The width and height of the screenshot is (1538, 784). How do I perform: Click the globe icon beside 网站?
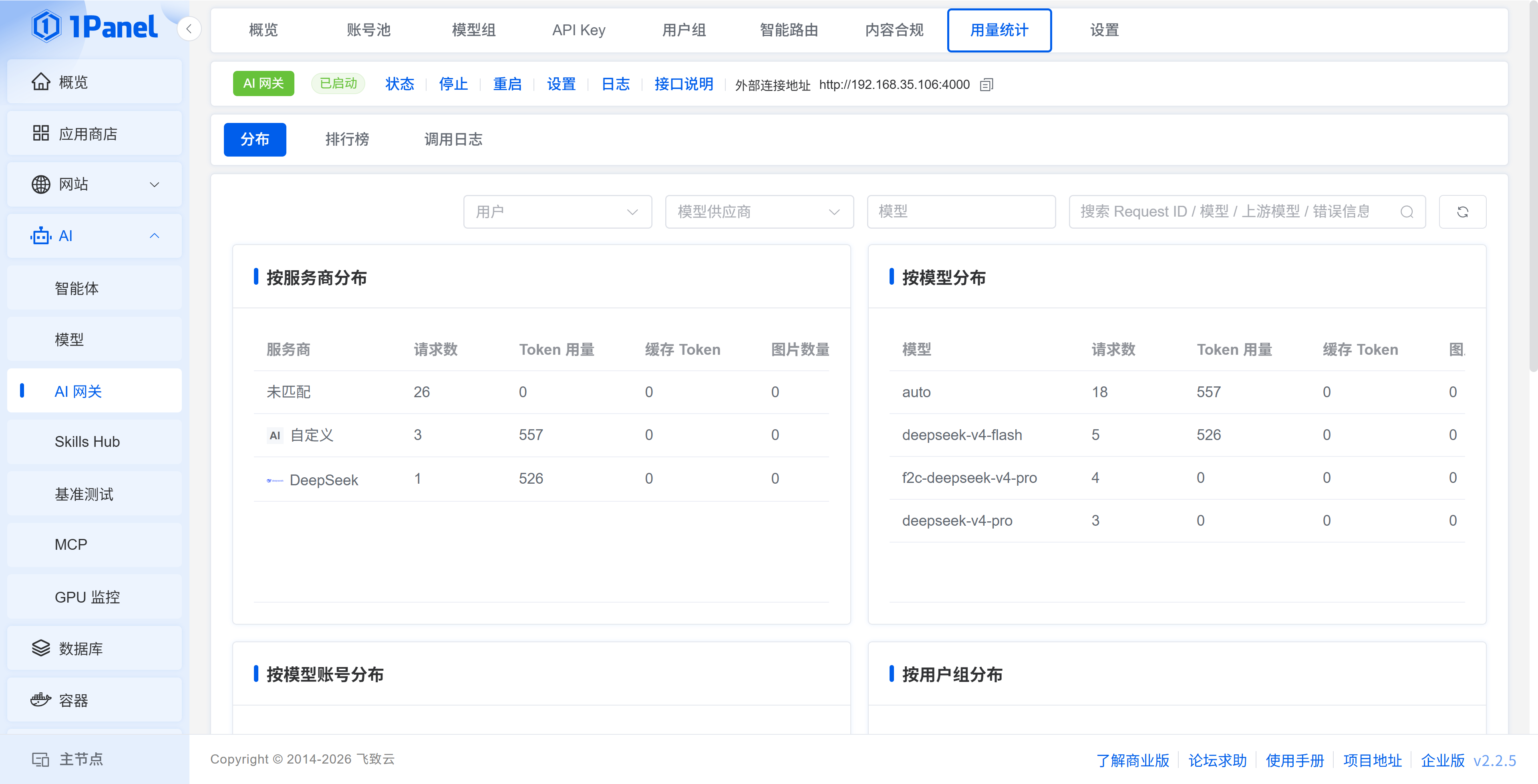pos(40,185)
